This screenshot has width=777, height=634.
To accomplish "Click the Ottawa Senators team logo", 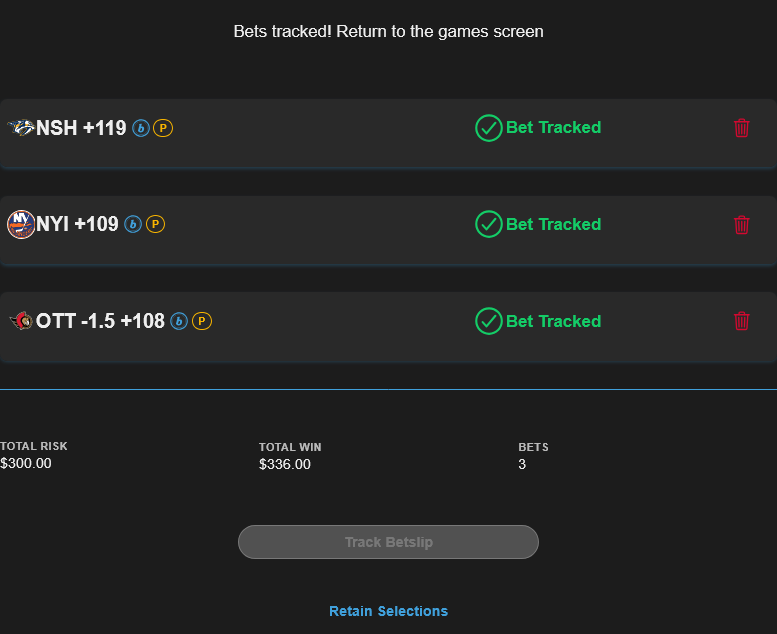I will point(20,321).
